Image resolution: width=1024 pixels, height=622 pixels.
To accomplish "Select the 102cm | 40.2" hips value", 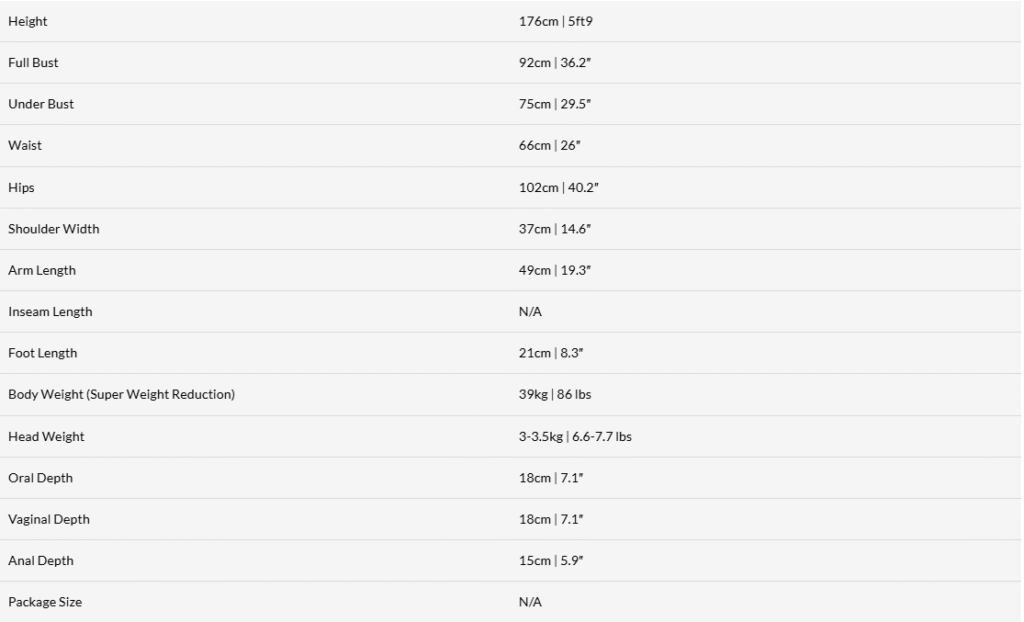I will pyautogui.click(x=558, y=188).
